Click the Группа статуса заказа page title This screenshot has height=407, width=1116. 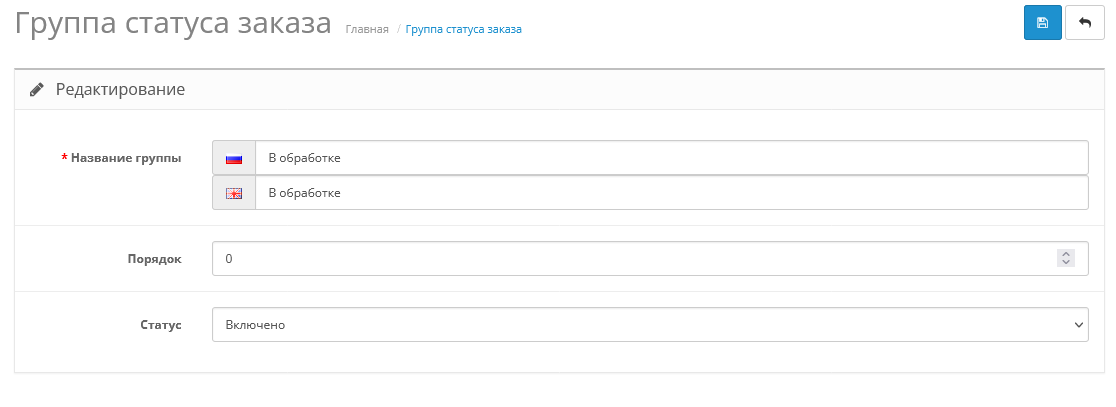click(173, 23)
